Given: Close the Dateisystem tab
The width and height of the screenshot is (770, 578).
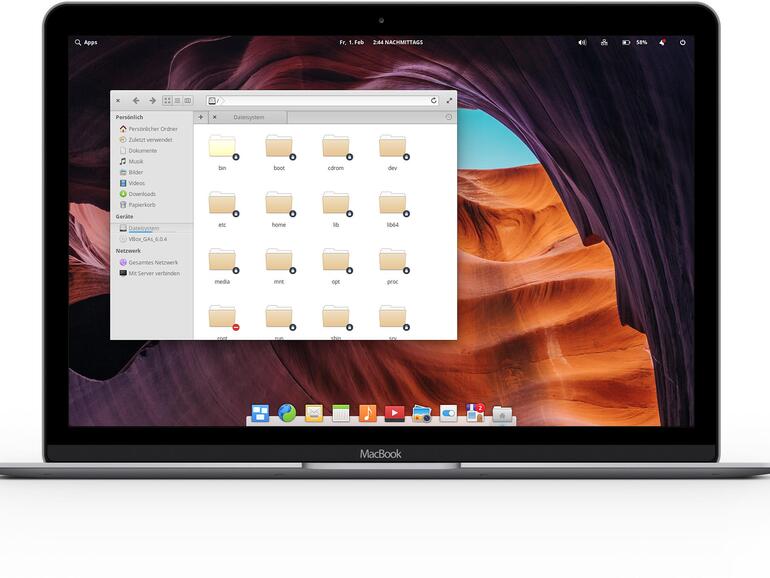Looking at the screenshot, I should tap(215, 117).
